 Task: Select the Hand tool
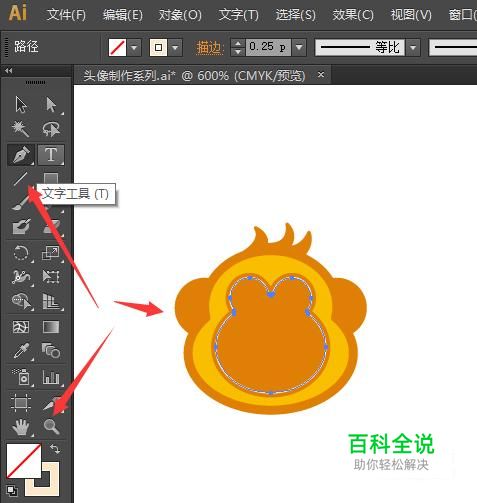(21, 427)
